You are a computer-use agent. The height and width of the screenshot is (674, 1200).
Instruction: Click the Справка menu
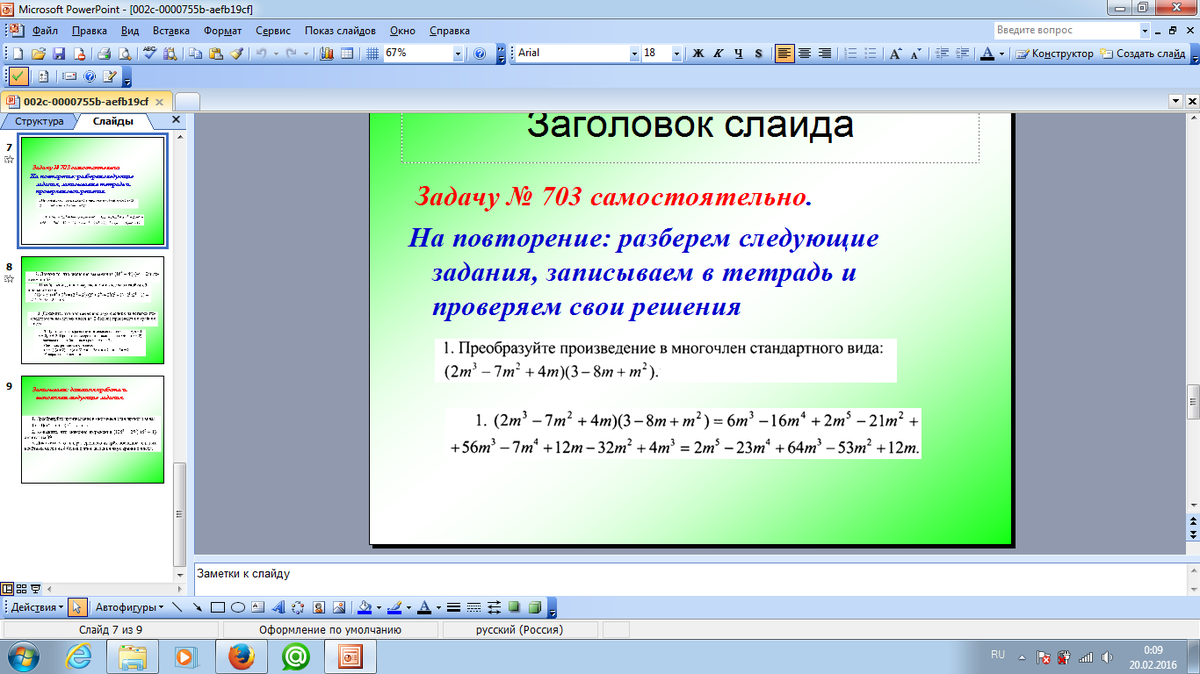449,30
